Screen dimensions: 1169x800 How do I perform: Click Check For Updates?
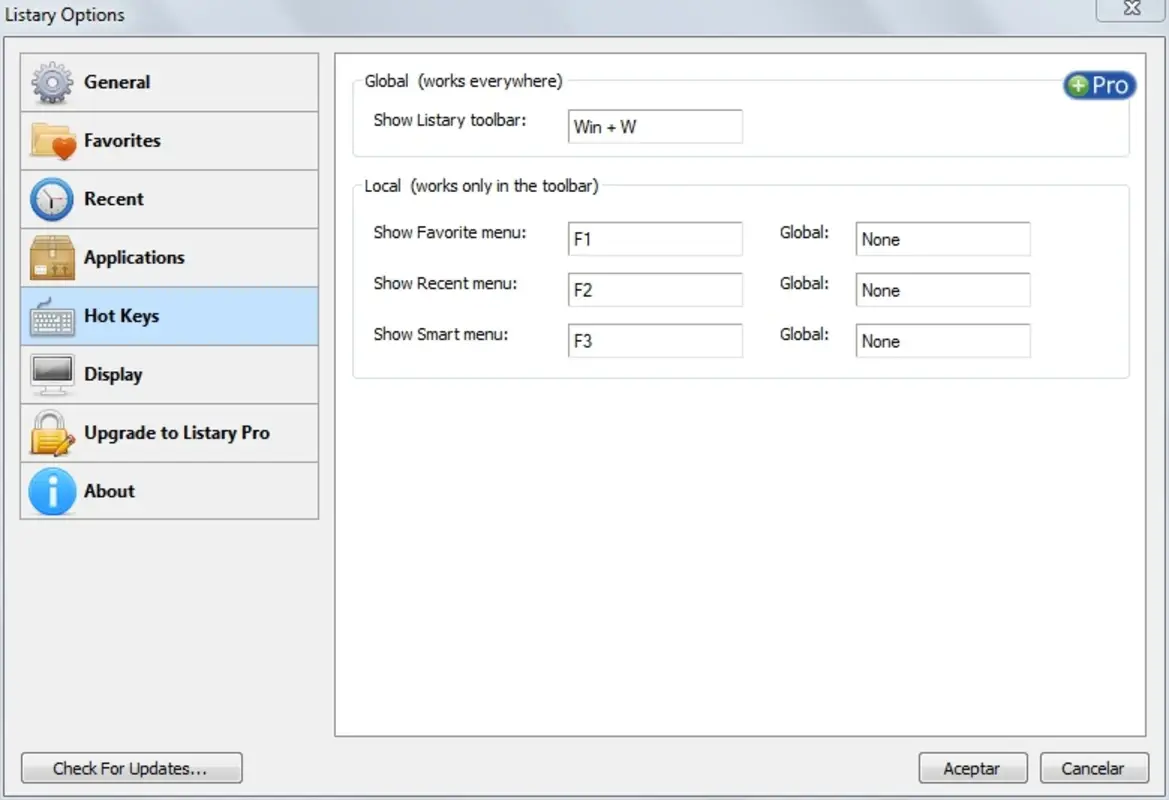pyautogui.click(x=131, y=768)
